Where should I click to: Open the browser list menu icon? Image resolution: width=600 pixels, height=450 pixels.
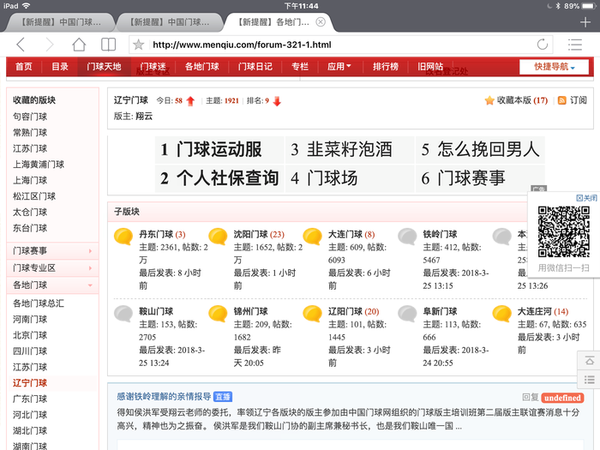click(575, 44)
